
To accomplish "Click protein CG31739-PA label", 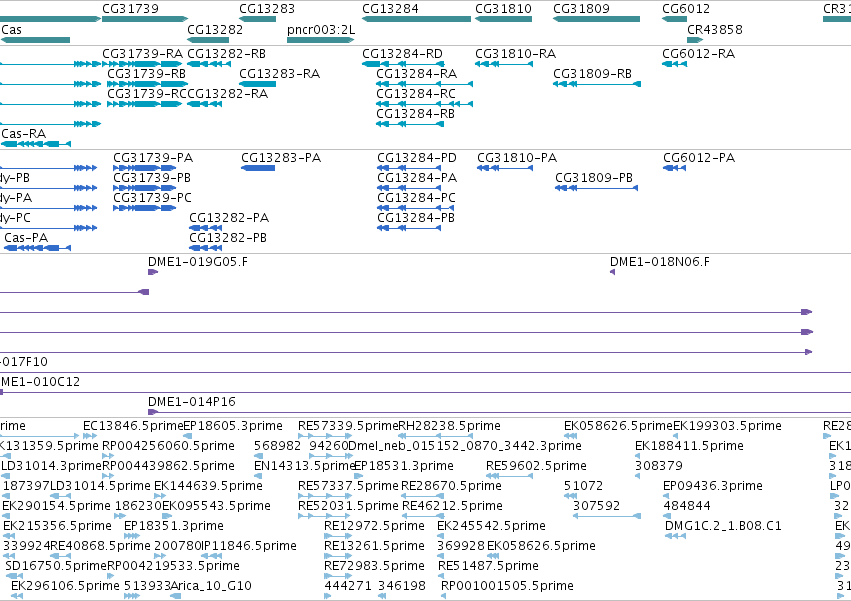I will point(153,158).
